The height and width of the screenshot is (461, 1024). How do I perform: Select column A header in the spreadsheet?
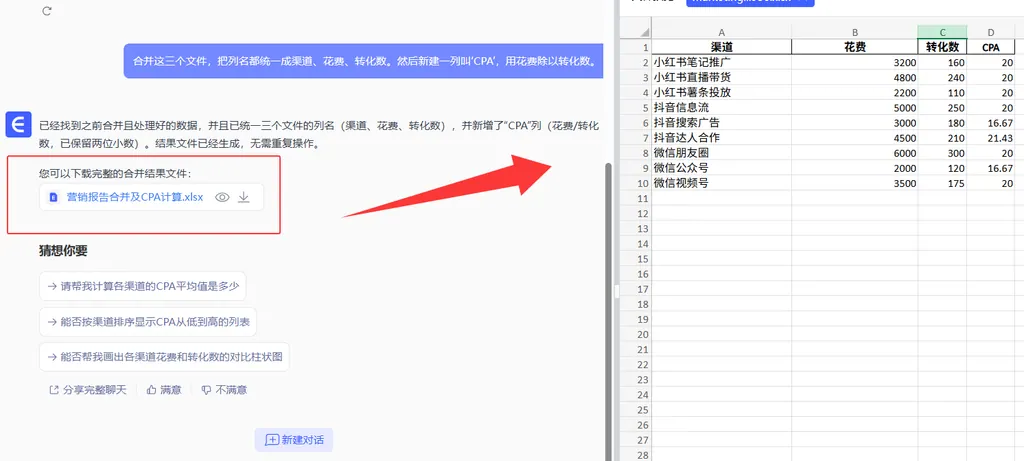(x=721, y=32)
